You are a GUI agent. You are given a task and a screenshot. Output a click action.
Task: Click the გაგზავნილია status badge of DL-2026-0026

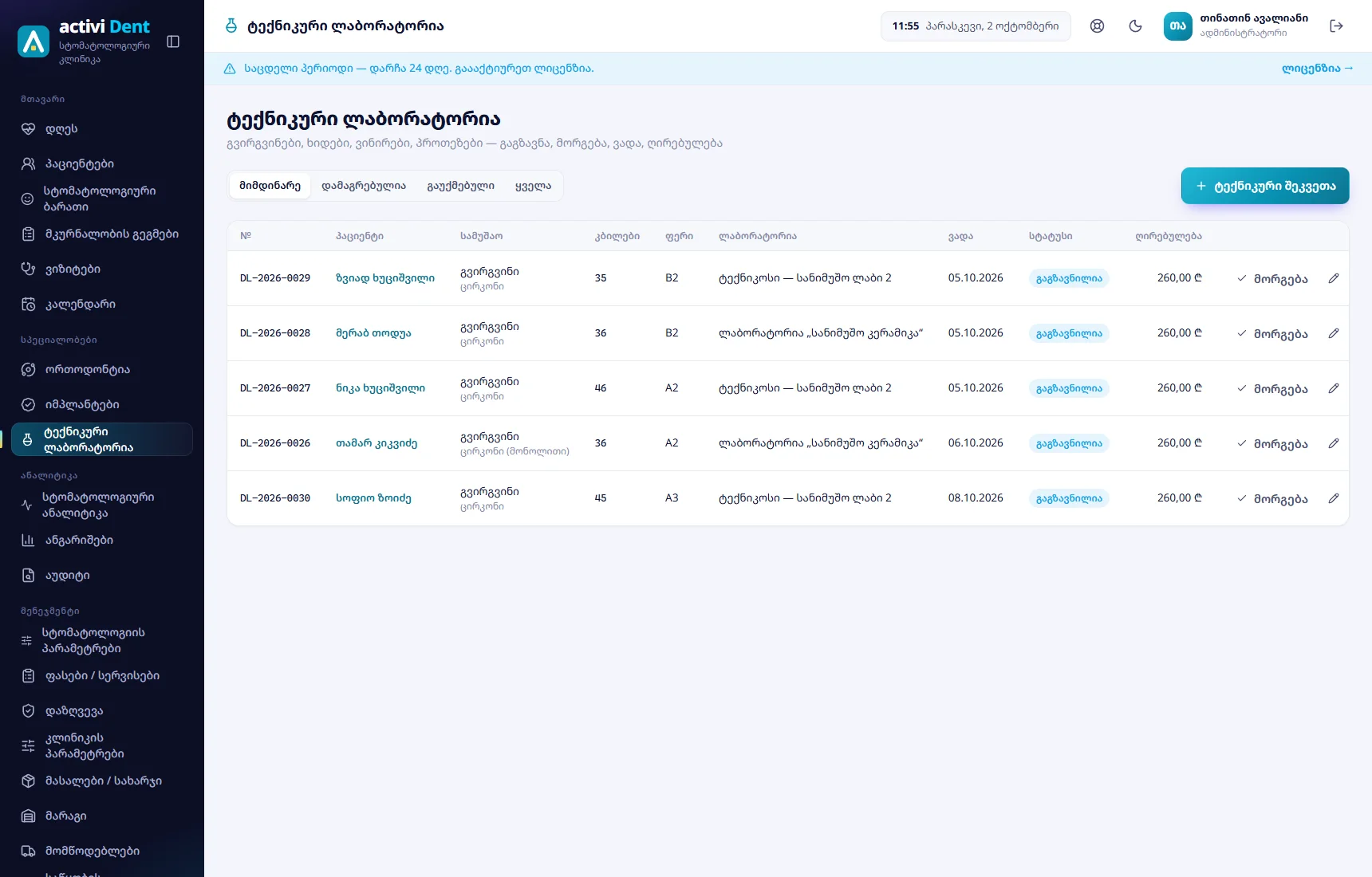point(1069,443)
